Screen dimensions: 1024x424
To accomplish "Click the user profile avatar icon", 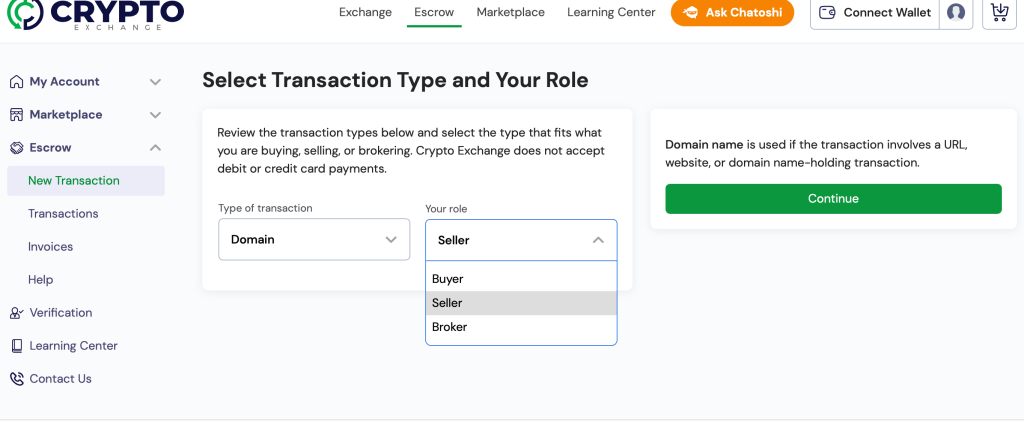I will [x=956, y=13].
